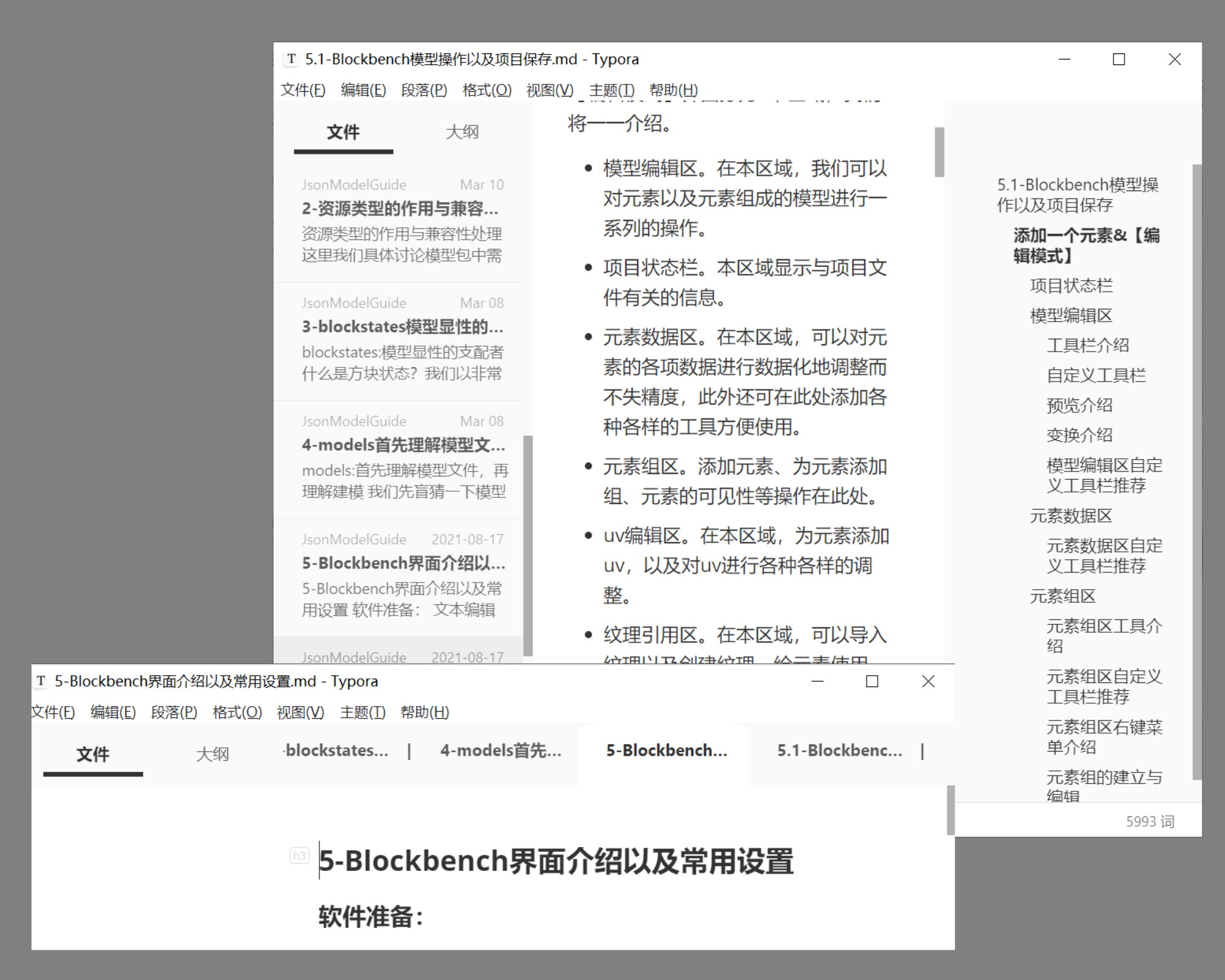Open 视图(V) menu in the 5.1-Blockbench window
The image size is (1225, 980).
550,90
